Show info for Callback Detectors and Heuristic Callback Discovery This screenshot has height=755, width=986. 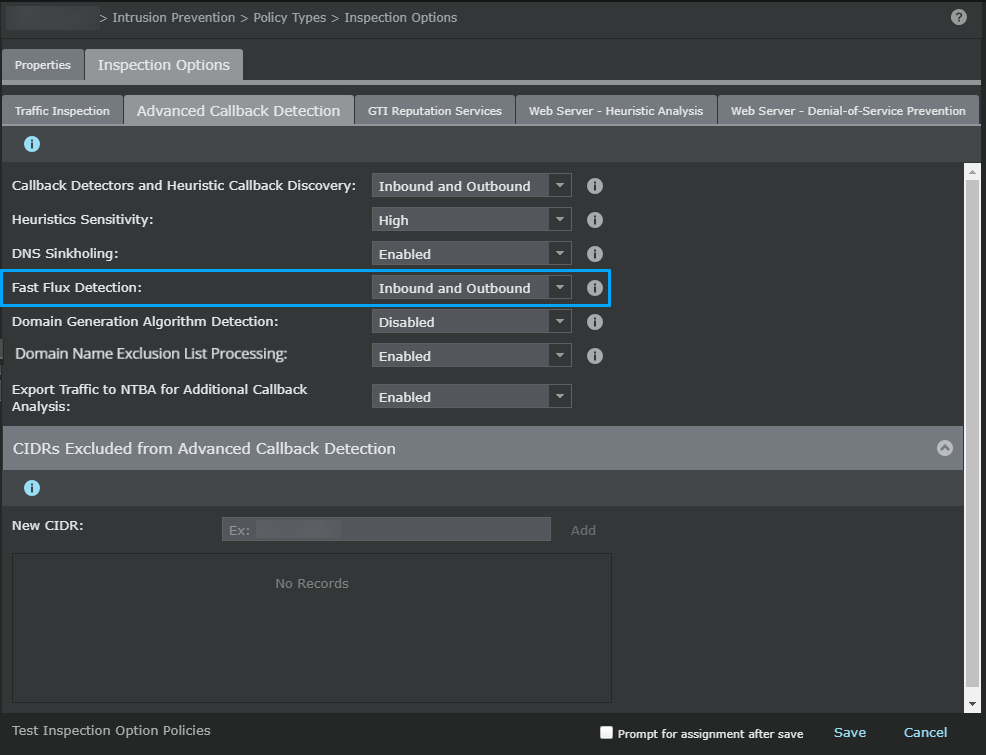(594, 186)
